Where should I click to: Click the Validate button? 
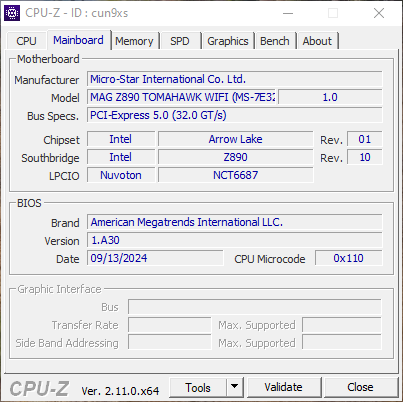283,387
